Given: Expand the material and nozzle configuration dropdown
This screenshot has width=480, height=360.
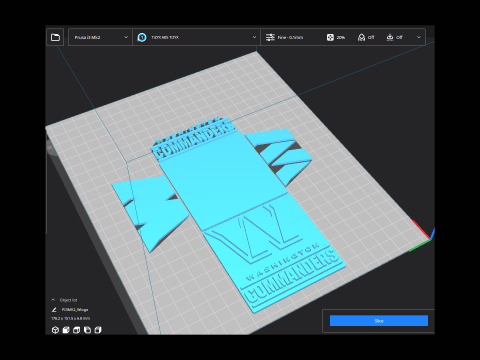Looking at the screenshot, I should coord(196,37).
